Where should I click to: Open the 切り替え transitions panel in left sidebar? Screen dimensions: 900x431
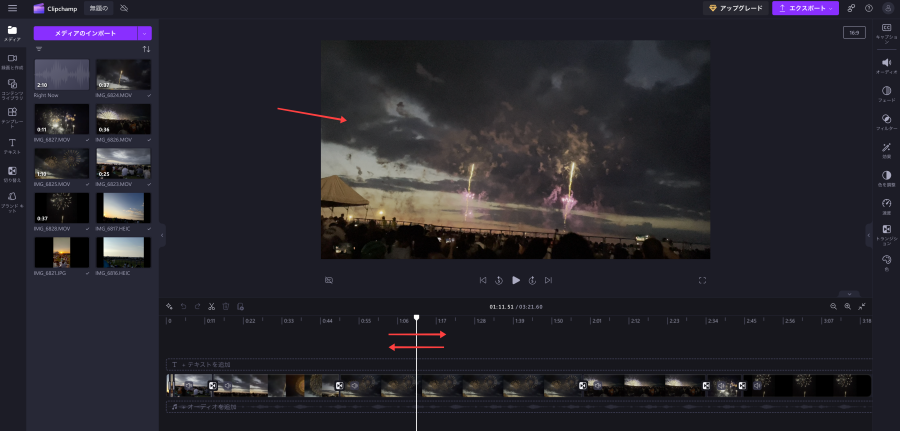[x=12, y=175]
